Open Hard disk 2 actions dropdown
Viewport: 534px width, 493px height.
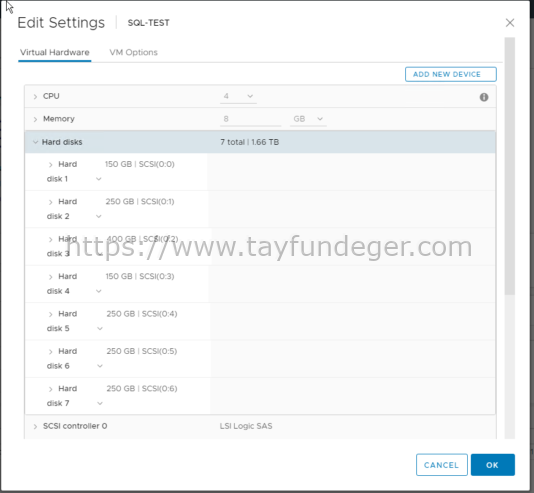pyautogui.click(x=98, y=216)
